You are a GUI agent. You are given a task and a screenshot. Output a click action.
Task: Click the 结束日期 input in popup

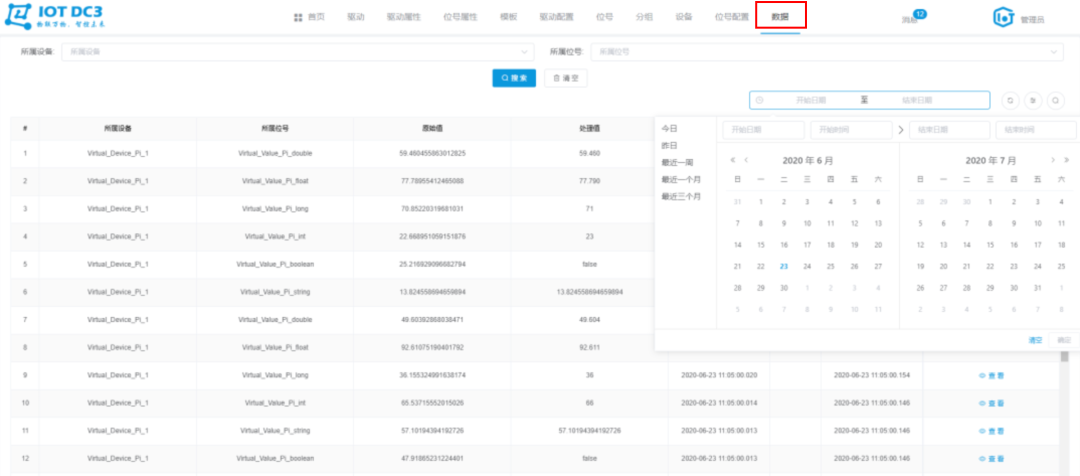click(x=950, y=130)
